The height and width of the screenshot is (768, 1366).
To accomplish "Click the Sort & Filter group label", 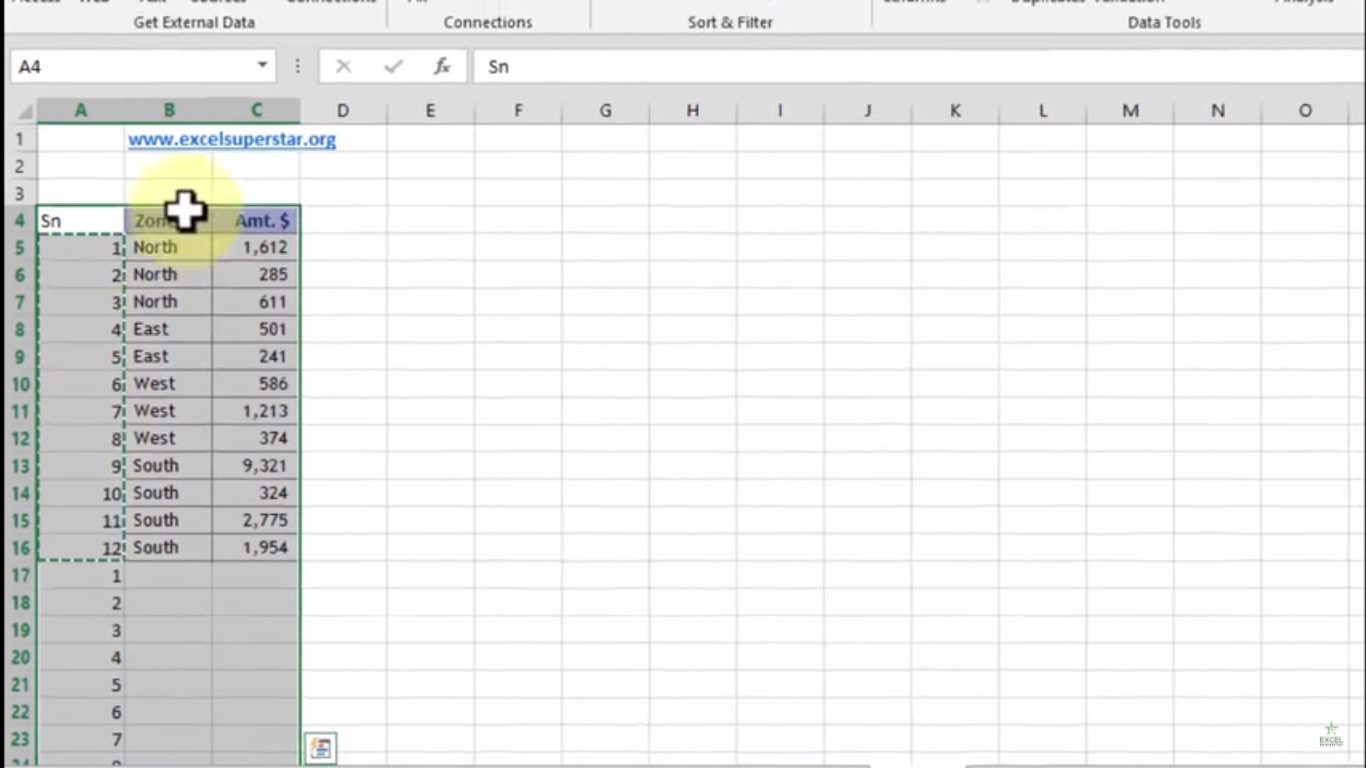I will (730, 22).
